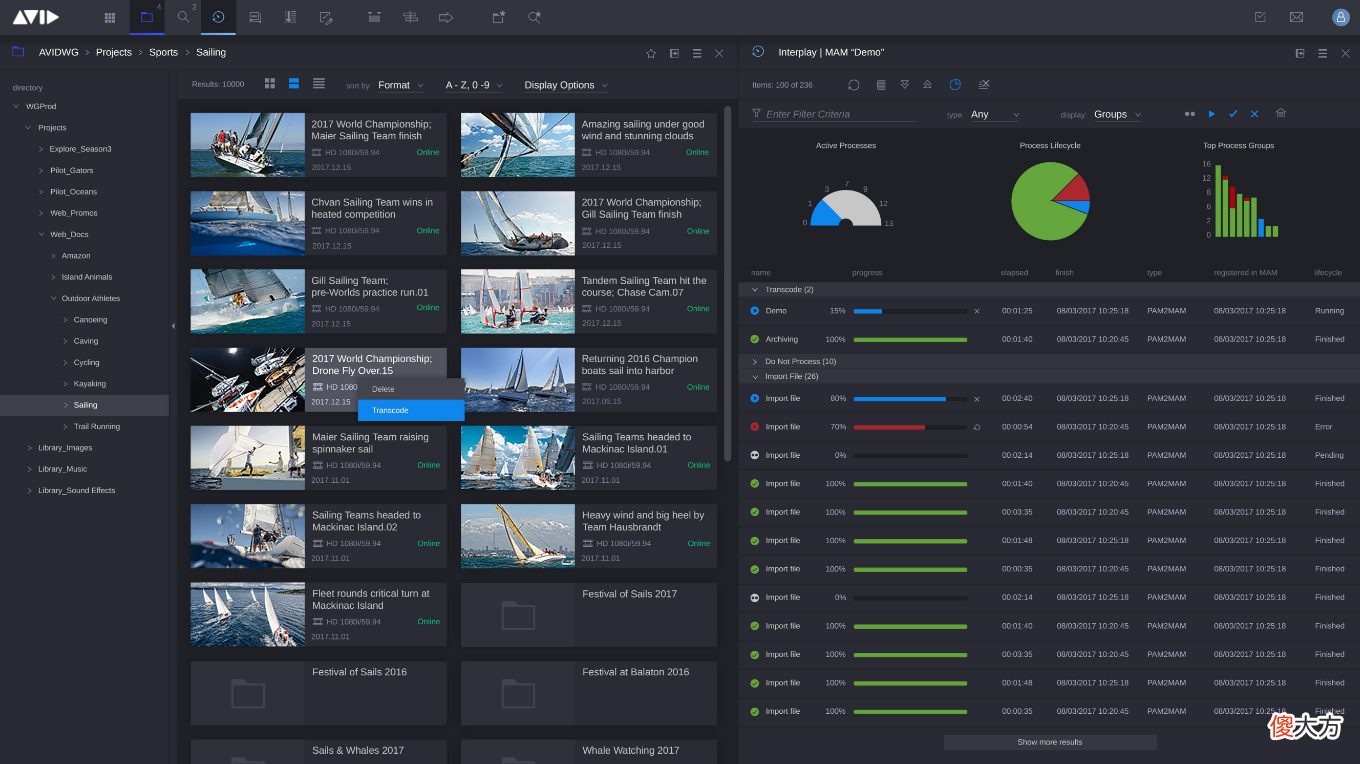1360x764 pixels.
Task: Open the chat comments icon in top bar
Action: (x=255, y=17)
